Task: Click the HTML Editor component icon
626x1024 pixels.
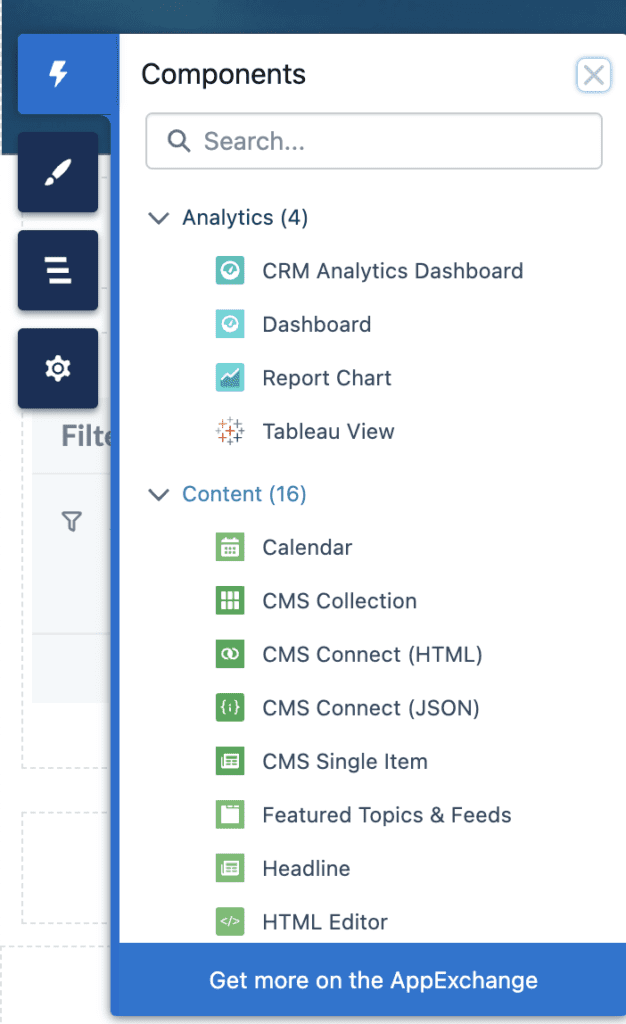Action: [228, 921]
